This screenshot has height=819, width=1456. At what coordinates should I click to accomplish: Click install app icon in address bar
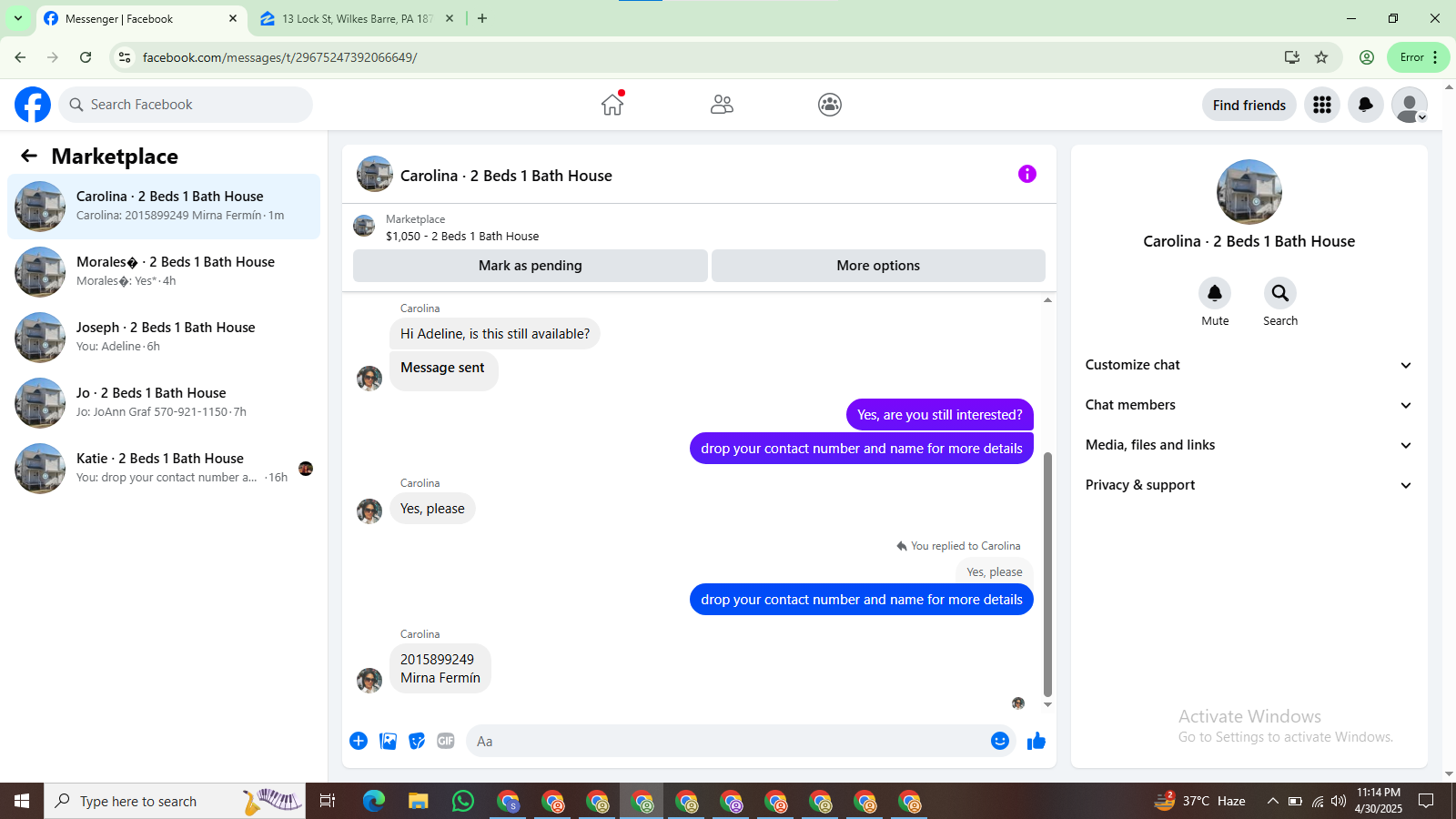(1291, 57)
